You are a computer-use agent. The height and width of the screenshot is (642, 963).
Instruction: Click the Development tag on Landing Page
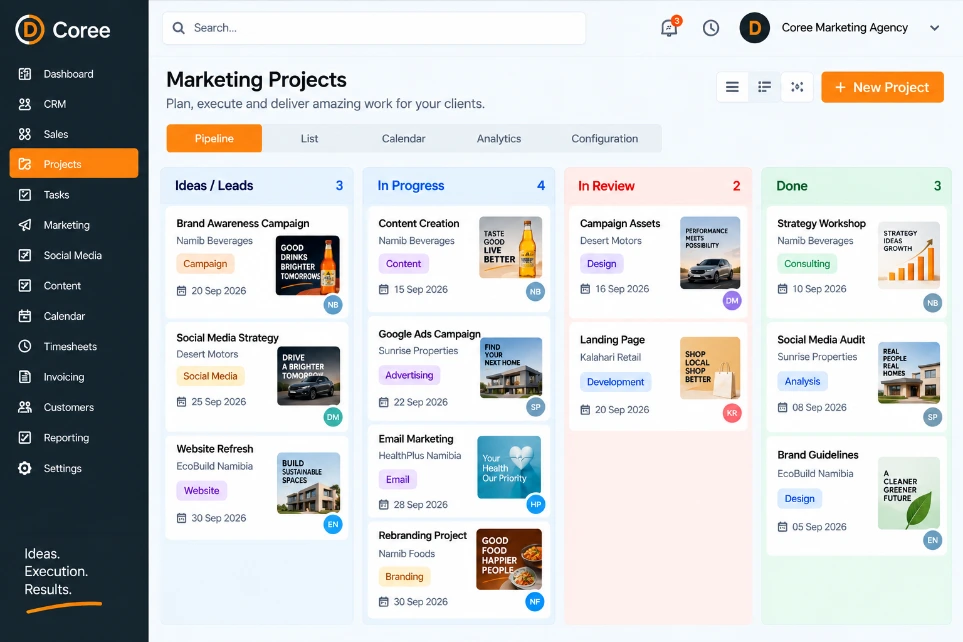click(x=615, y=382)
